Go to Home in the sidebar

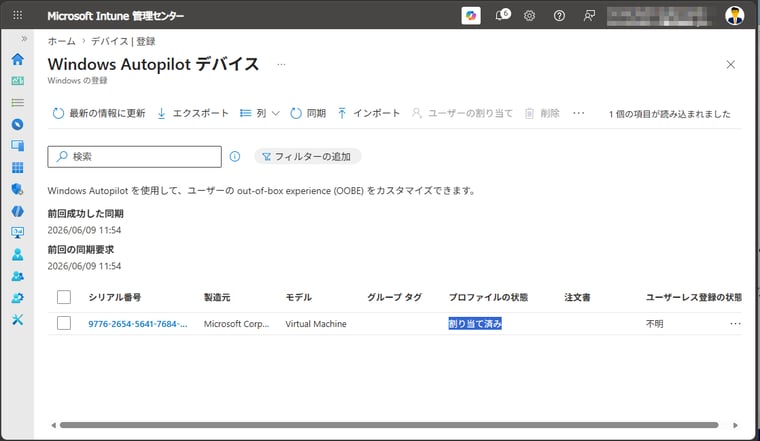tap(17, 59)
